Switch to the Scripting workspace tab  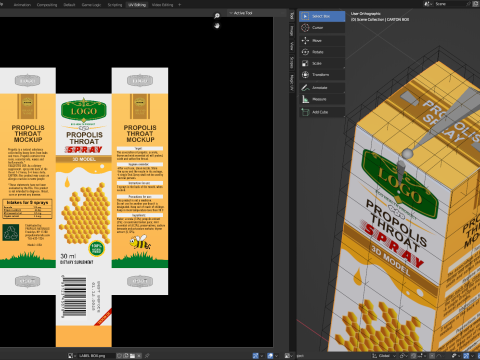pos(115,5)
